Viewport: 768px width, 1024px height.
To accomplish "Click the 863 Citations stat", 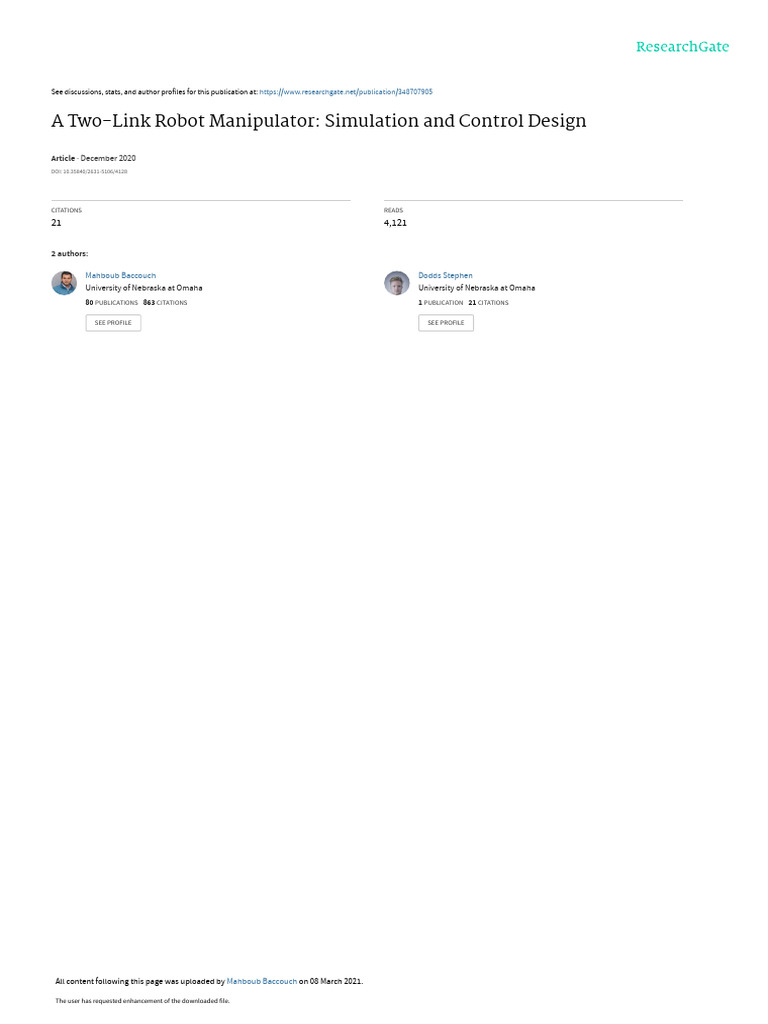I will pos(165,303).
